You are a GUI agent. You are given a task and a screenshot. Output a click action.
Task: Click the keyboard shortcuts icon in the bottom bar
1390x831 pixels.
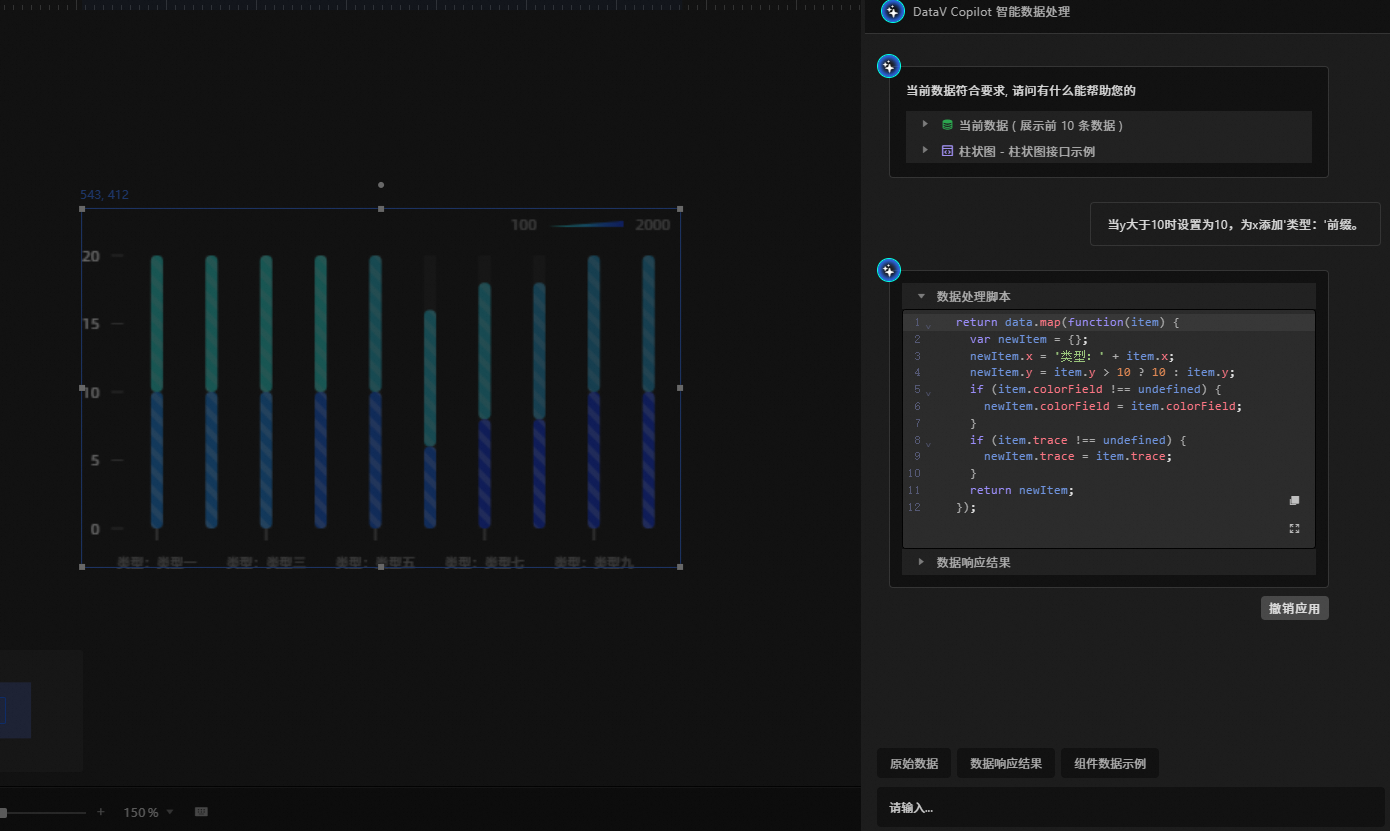[x=201, y=812]
